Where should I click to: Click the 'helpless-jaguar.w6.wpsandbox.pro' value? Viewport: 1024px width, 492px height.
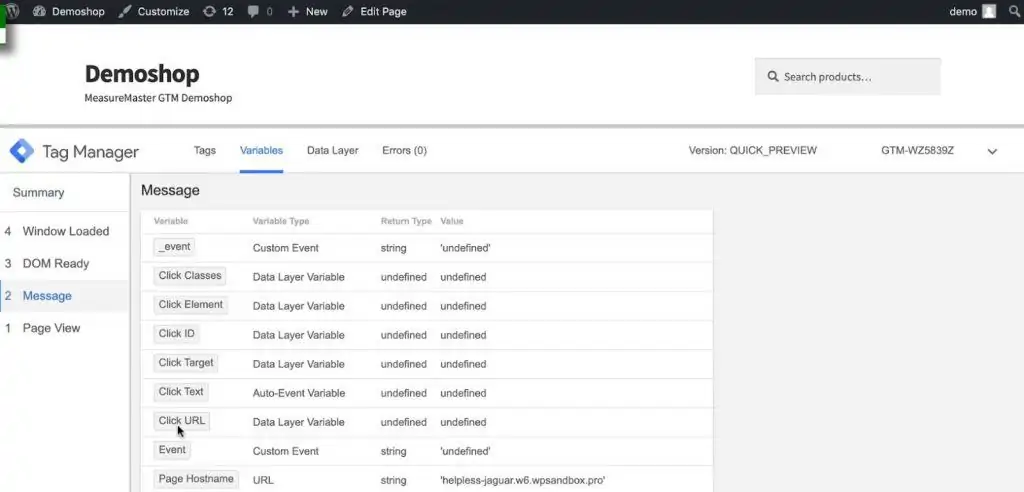pyautogui.click(x=522, y=480)
